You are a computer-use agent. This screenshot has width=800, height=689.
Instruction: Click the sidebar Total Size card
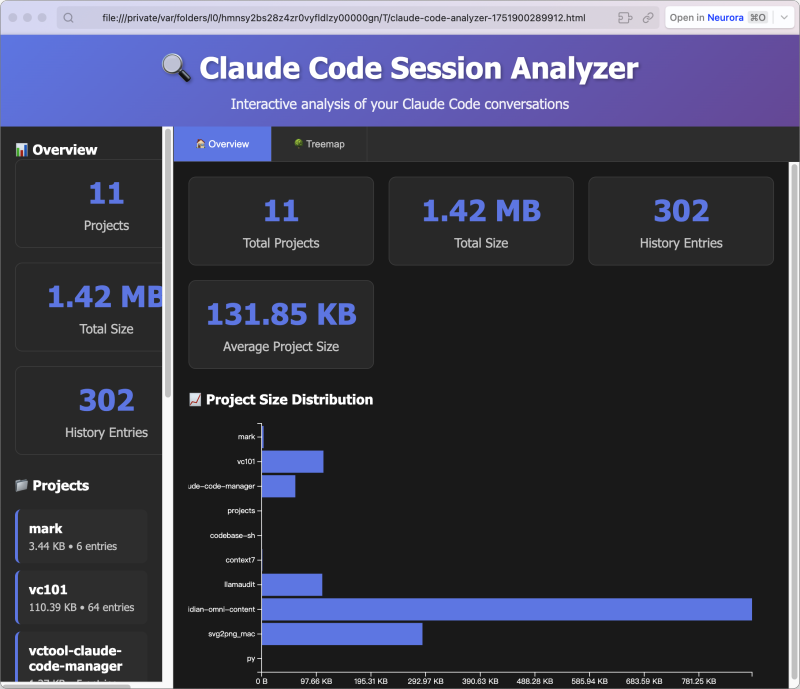pos(89,307)
